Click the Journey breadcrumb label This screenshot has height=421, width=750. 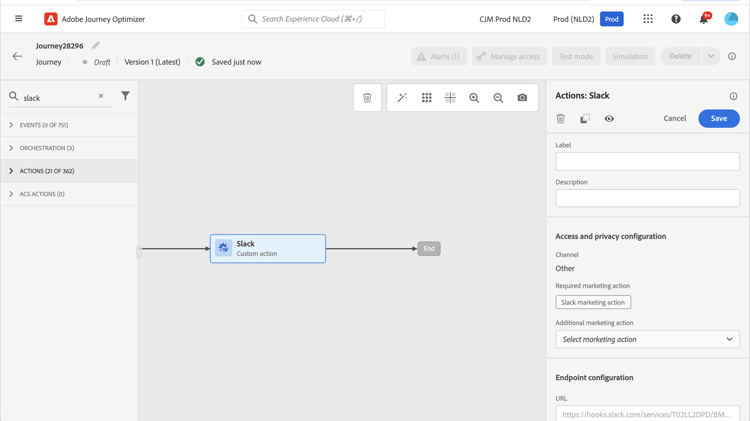[48, 62]
